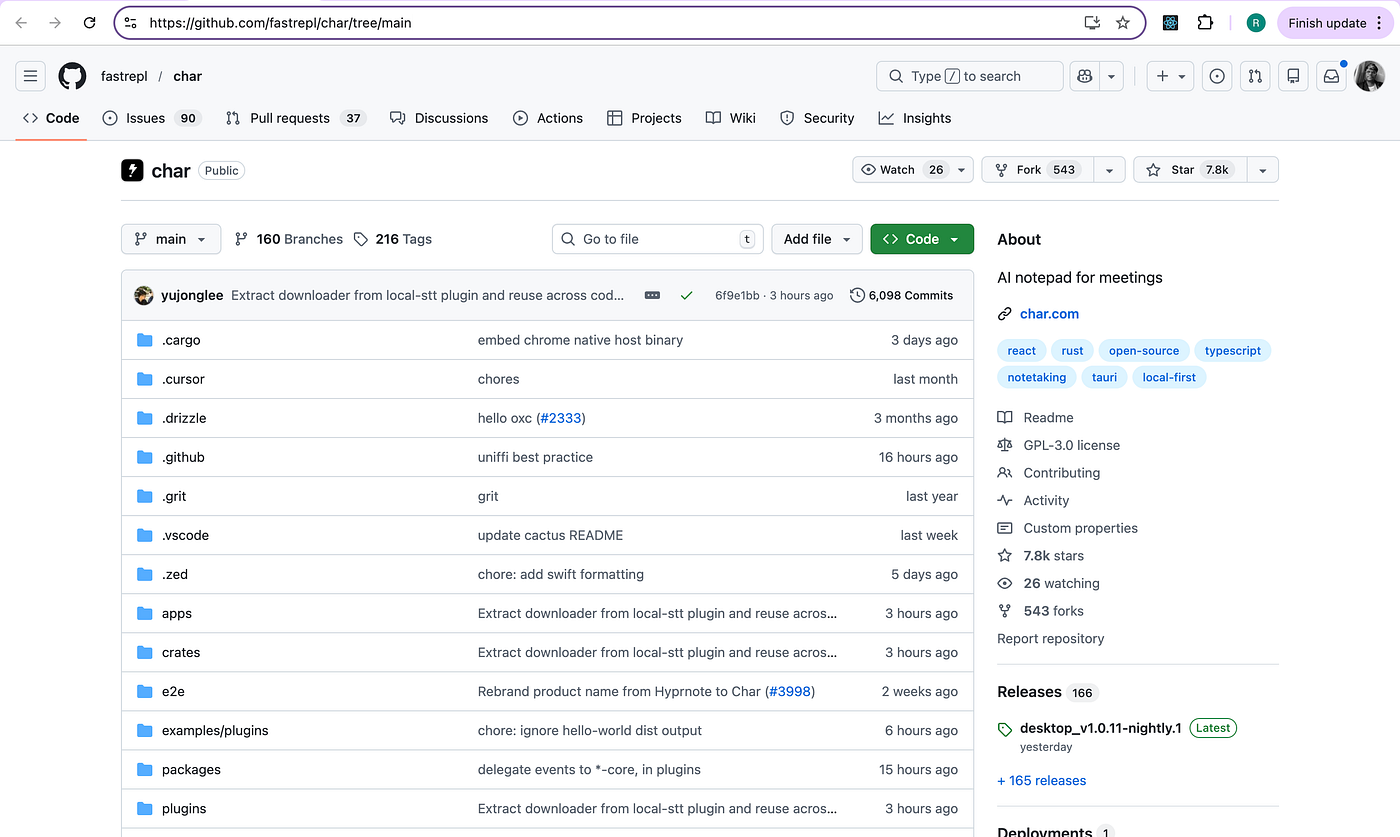
Task: Click the Go to file search field
Action: pos(657,239)
